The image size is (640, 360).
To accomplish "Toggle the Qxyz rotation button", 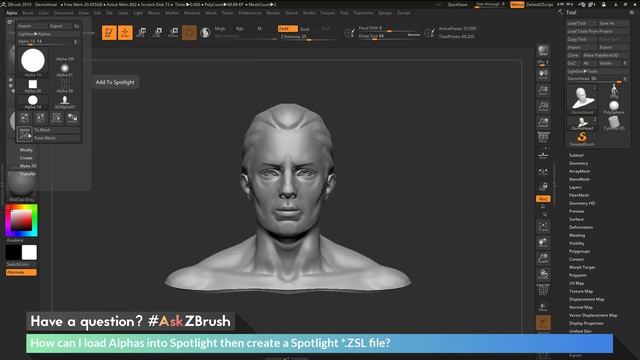I will point(543,199).
